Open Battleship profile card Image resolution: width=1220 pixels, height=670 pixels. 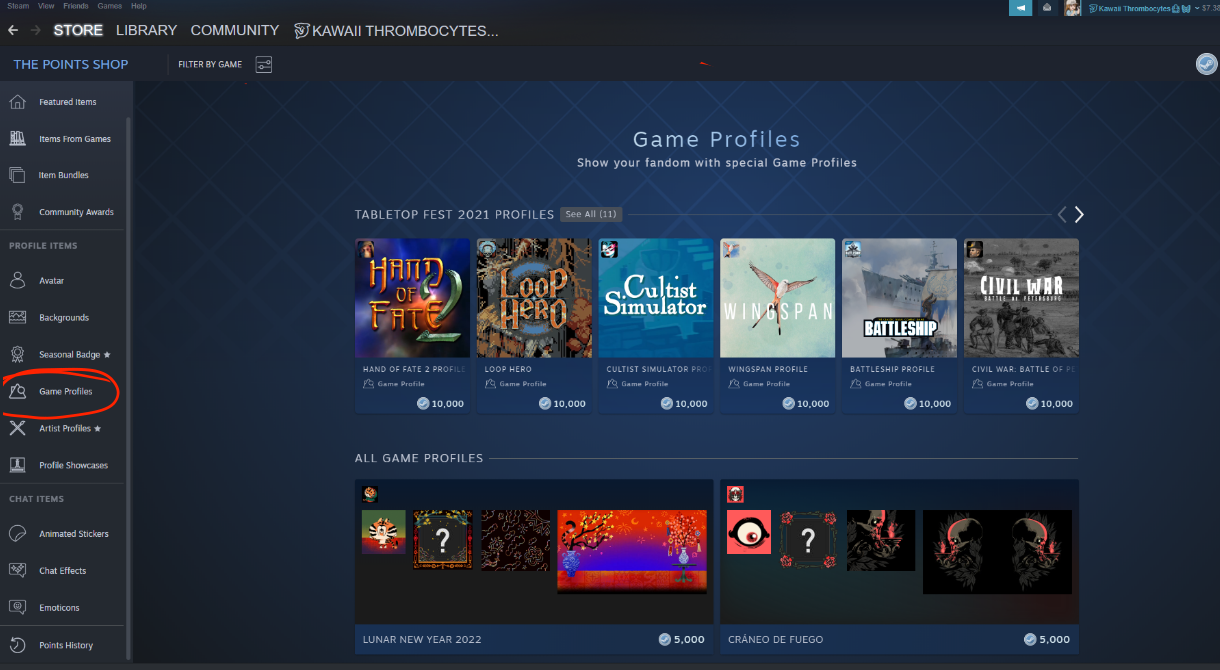point(900,326)
